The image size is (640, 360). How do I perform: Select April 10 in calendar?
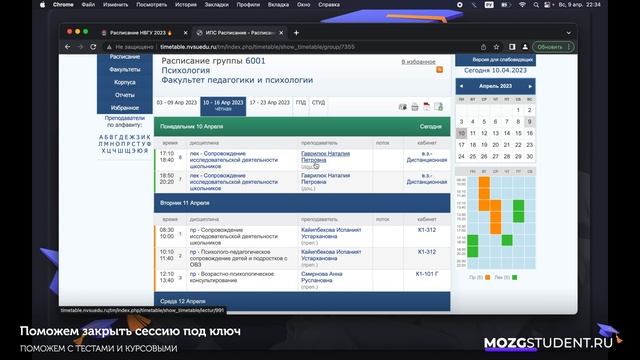click(461, 133)
